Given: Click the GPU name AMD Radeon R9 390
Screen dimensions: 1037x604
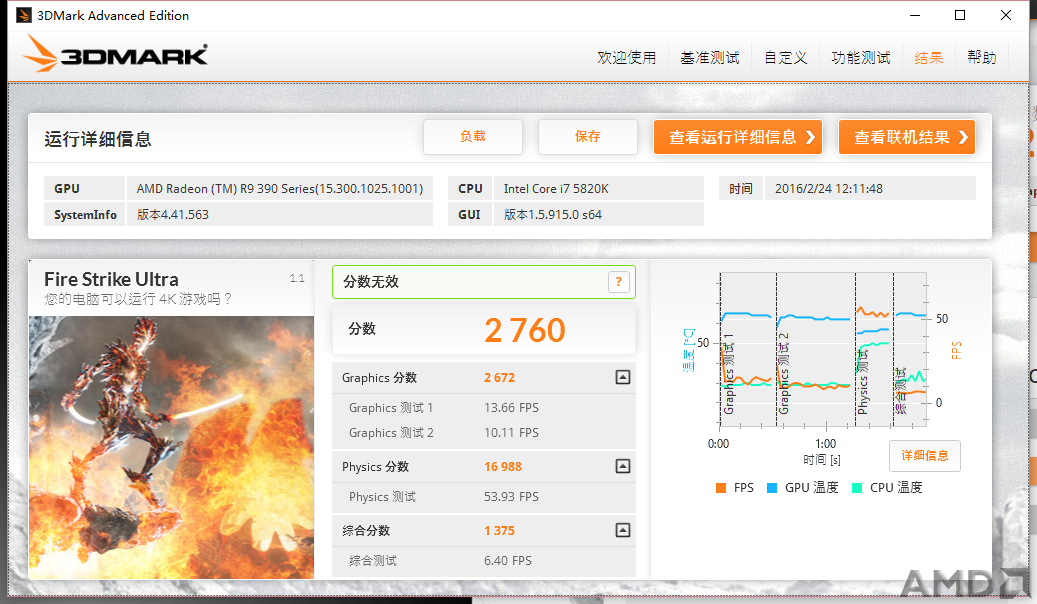Looking at the screenshot, I should [x=280, y=189].
